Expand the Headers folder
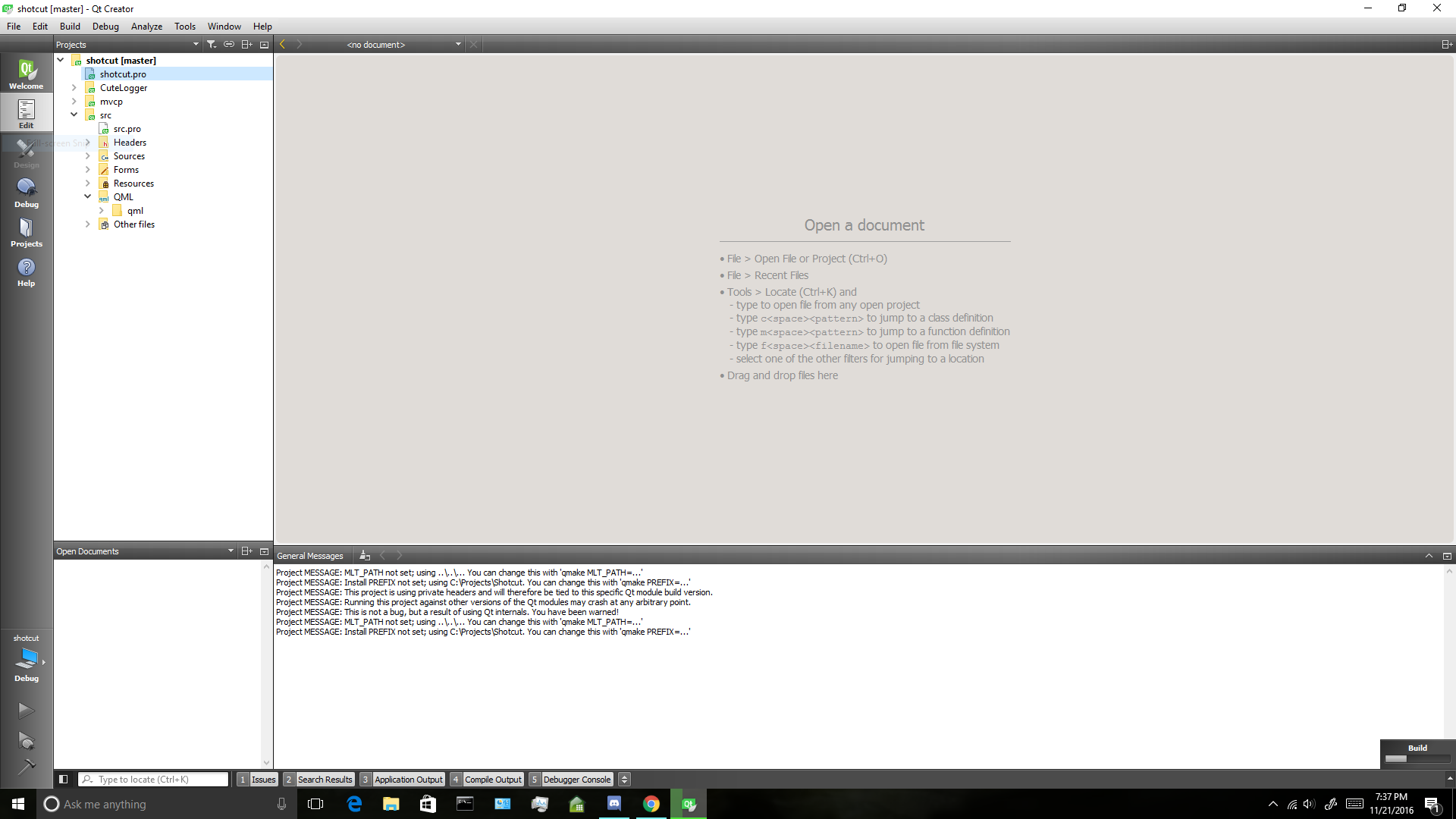The width and height of the screenshot is (1456, 819). click(x=88, y=143)
